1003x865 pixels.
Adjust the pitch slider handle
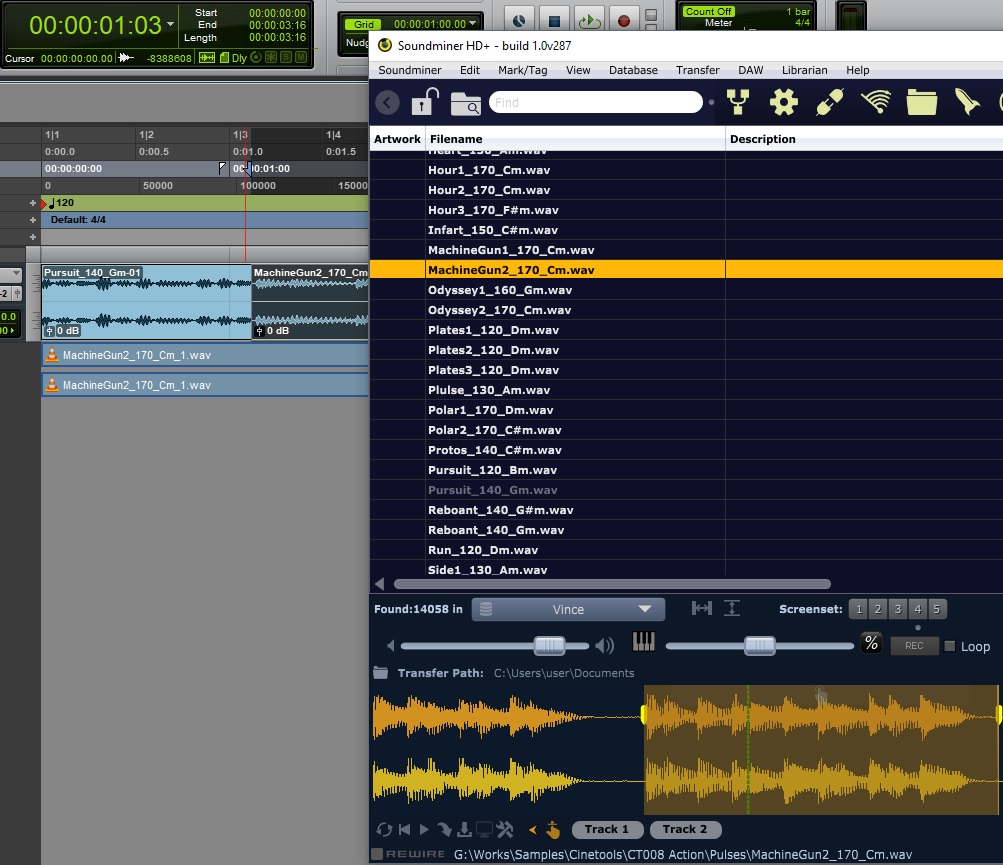point(759,646)
